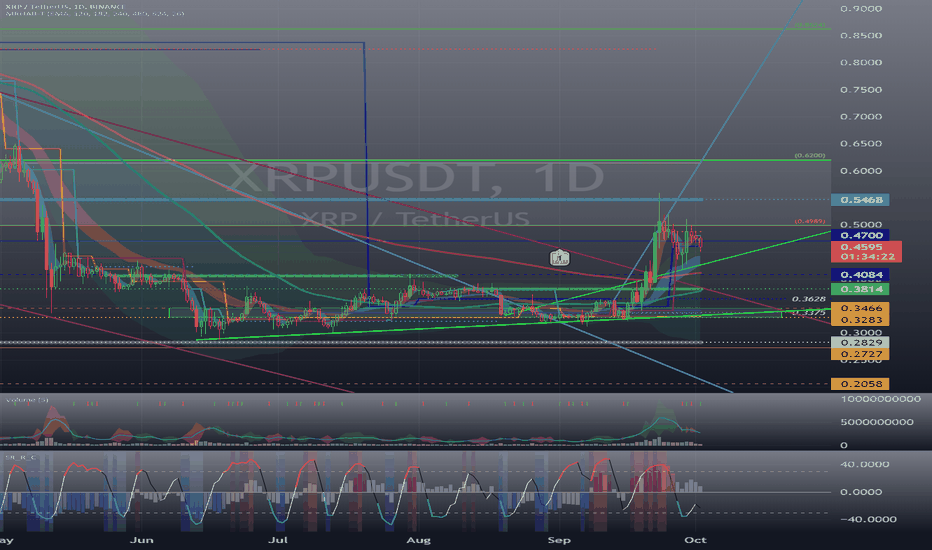
Task: Click the (0.6200) green level annotation
Action: pyautogui.click(x=810, y=155)
